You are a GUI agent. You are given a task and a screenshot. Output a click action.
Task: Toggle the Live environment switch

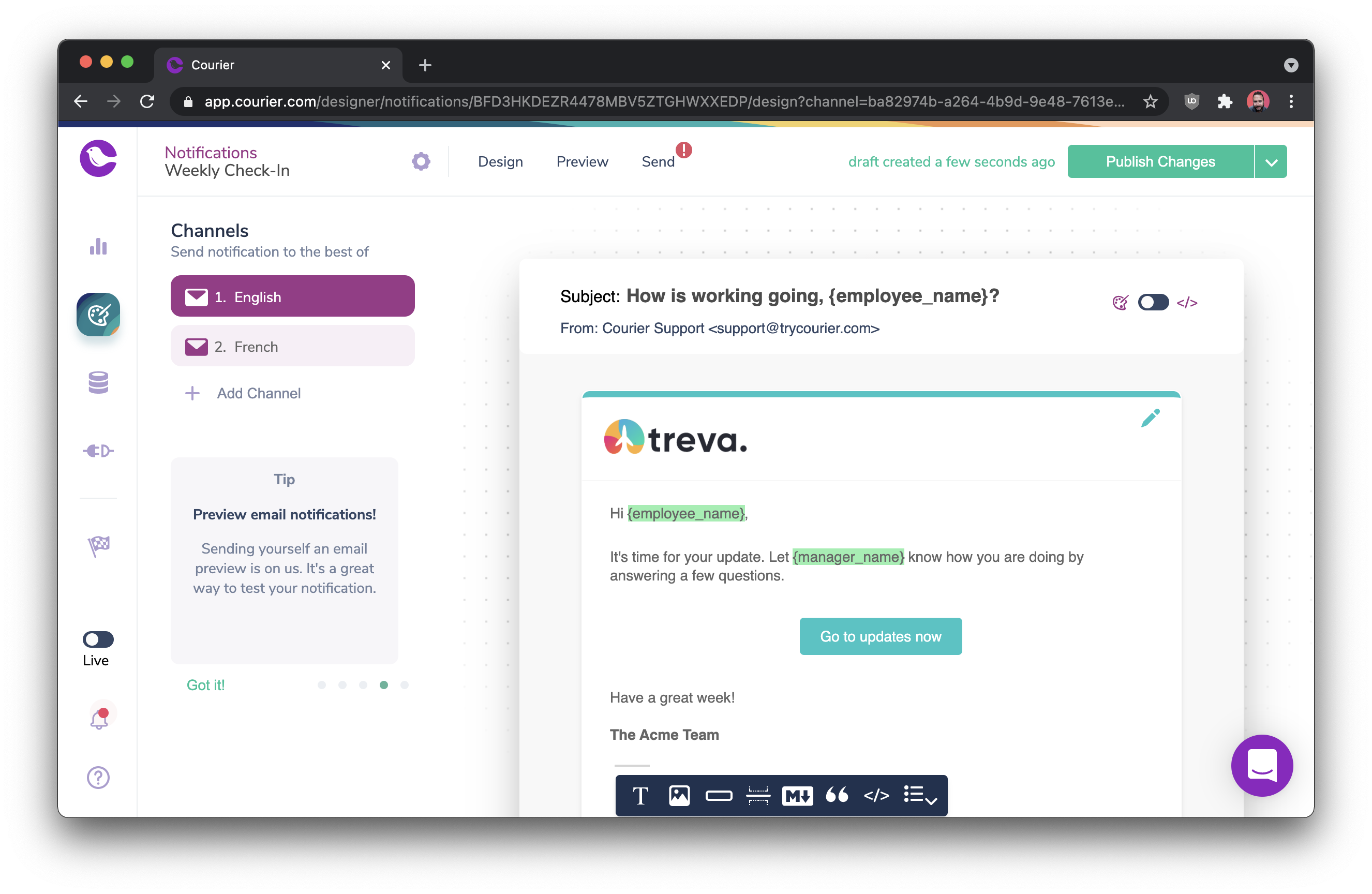point(98,638)
